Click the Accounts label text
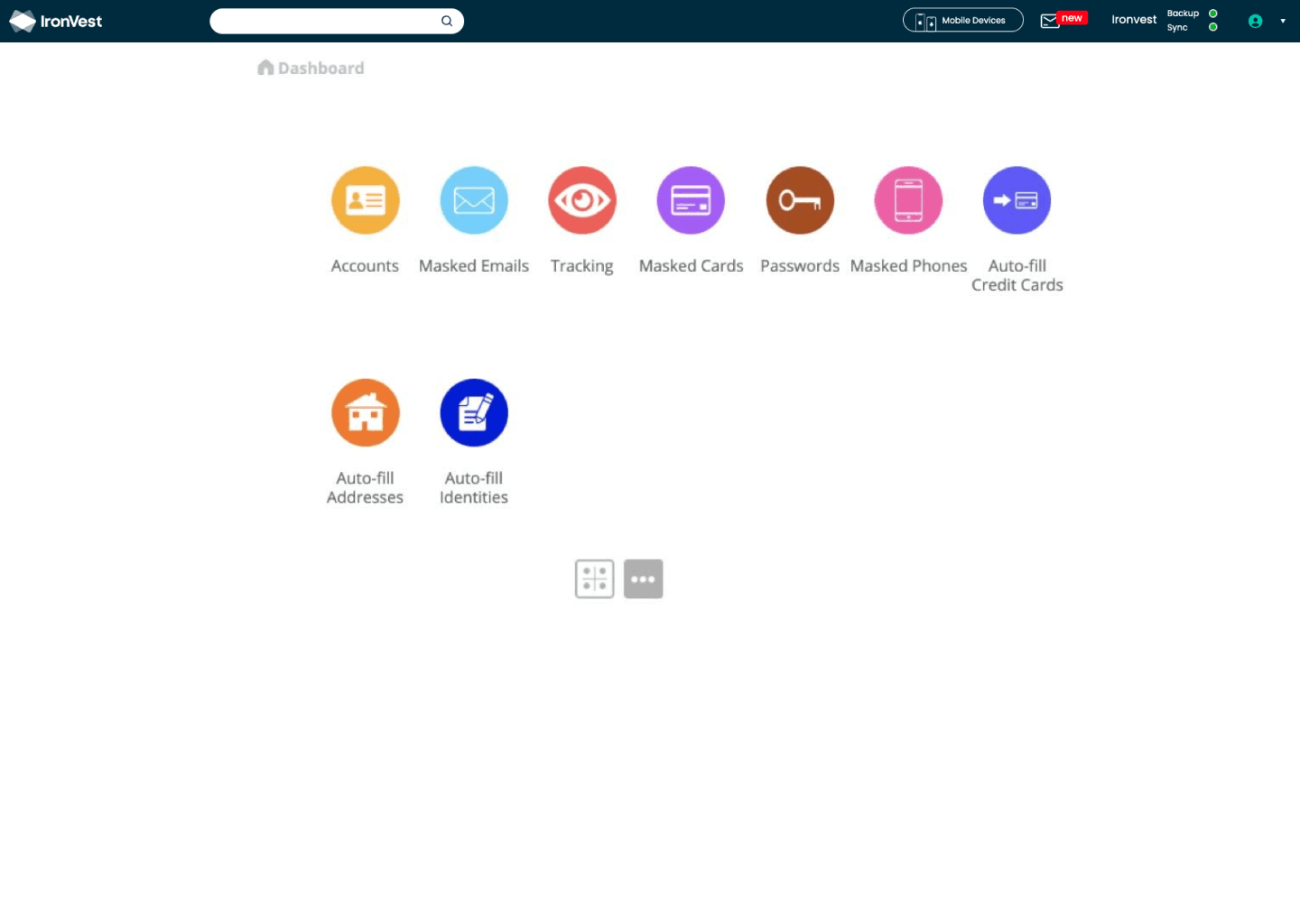 click(365, 265)
